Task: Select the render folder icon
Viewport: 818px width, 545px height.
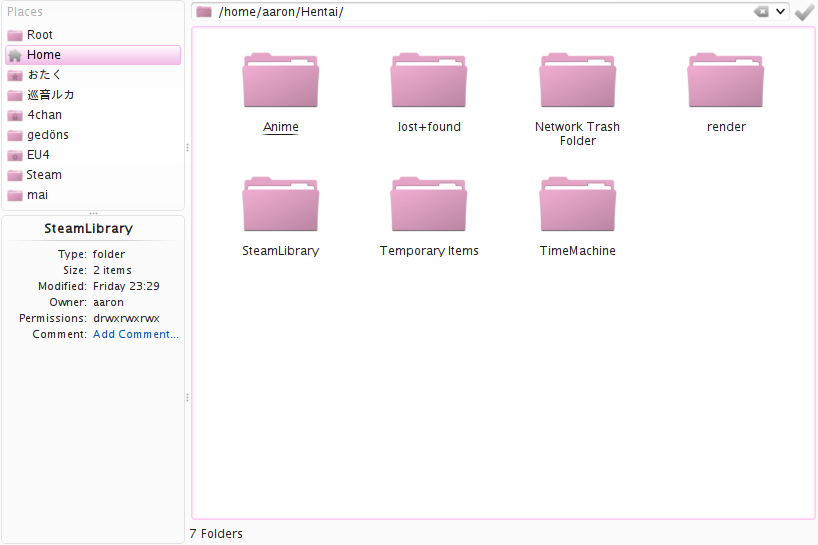Action: tap(726, 80)
